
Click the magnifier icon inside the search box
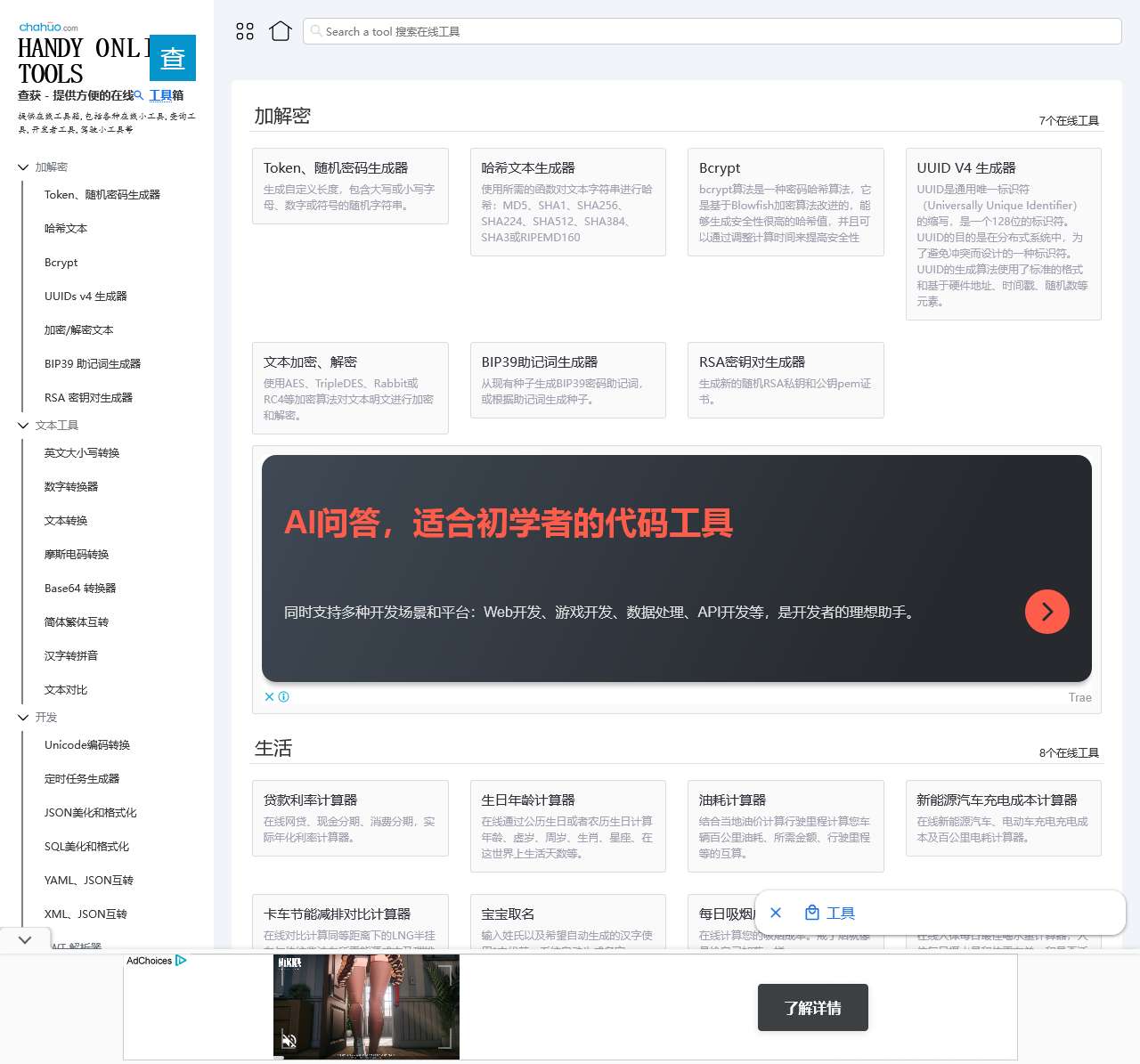(316, 31)
